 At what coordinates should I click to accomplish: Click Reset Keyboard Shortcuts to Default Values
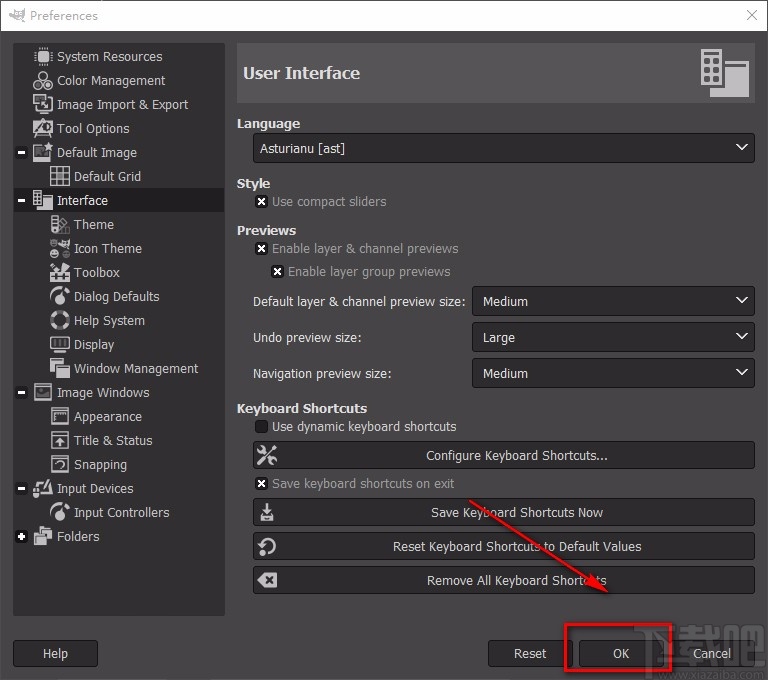(x=503, y=547)
